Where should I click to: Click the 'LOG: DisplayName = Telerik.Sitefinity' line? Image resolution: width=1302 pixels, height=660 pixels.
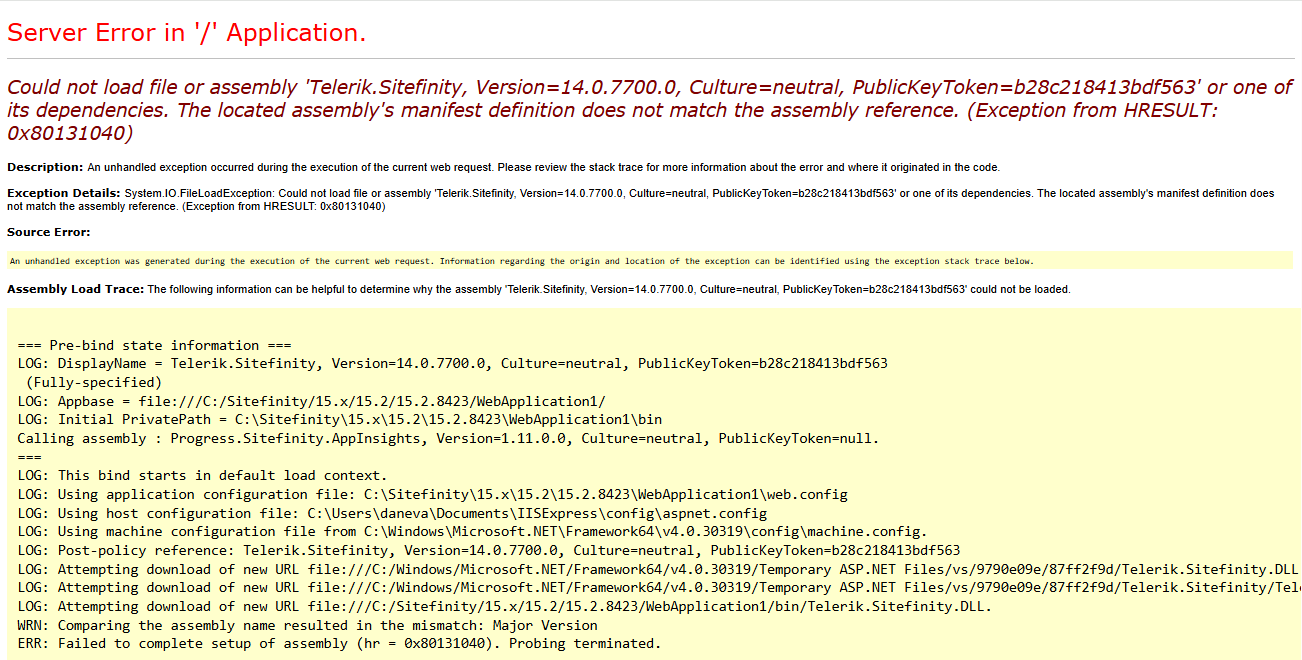pos(452,363)
